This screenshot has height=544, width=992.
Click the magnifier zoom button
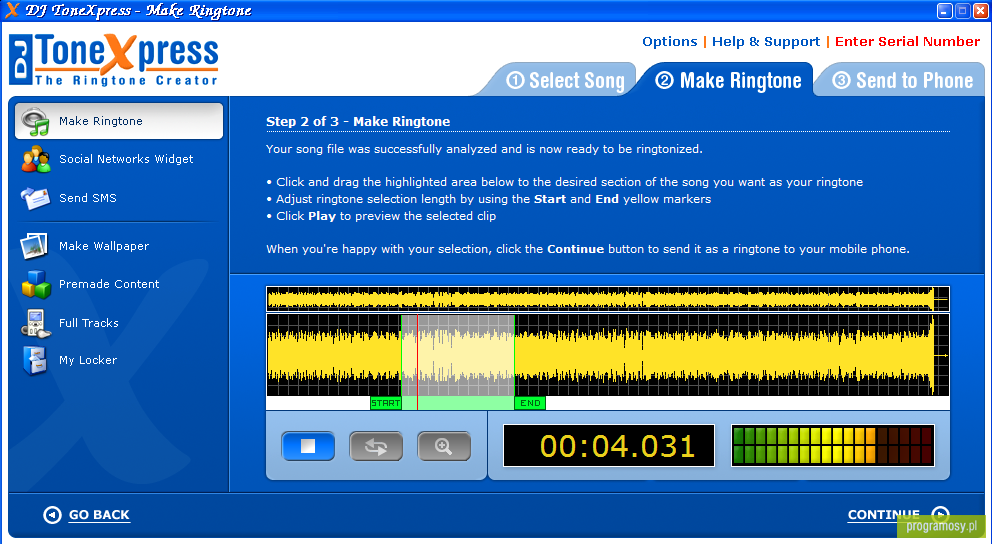pyautogui.click(x=444, y=446)
